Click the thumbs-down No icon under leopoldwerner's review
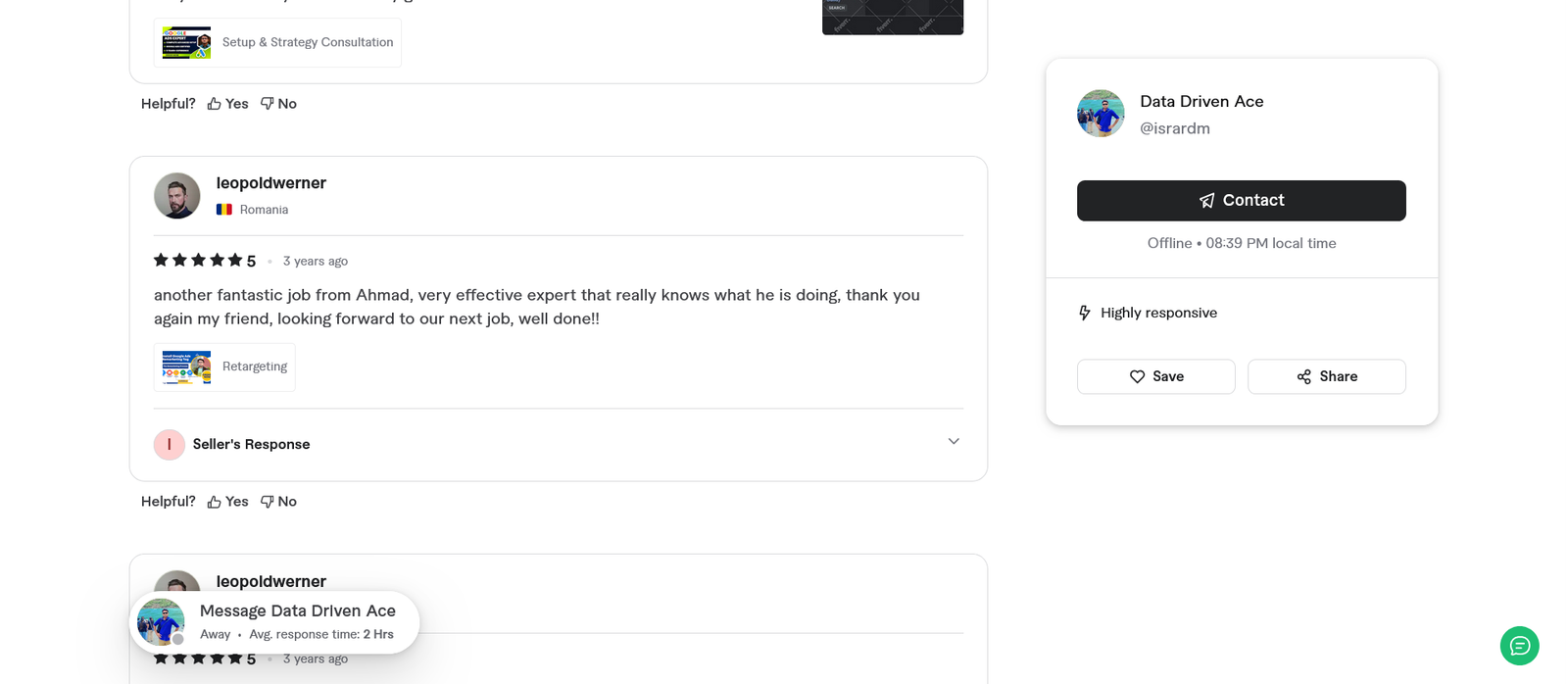This screenshot has width=1568, height=684. click(x=266, y=501)
